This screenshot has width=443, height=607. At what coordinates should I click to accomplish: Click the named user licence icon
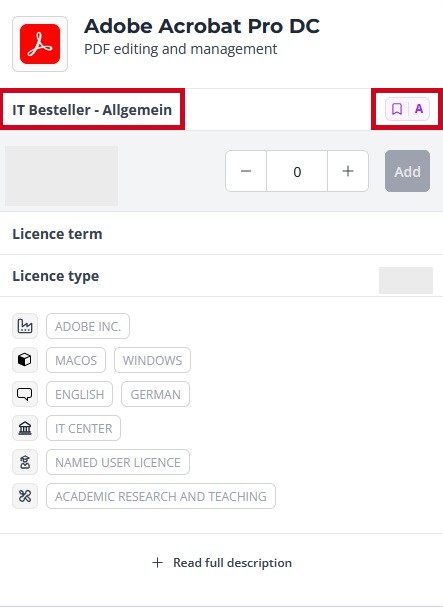tap(25, 462)
